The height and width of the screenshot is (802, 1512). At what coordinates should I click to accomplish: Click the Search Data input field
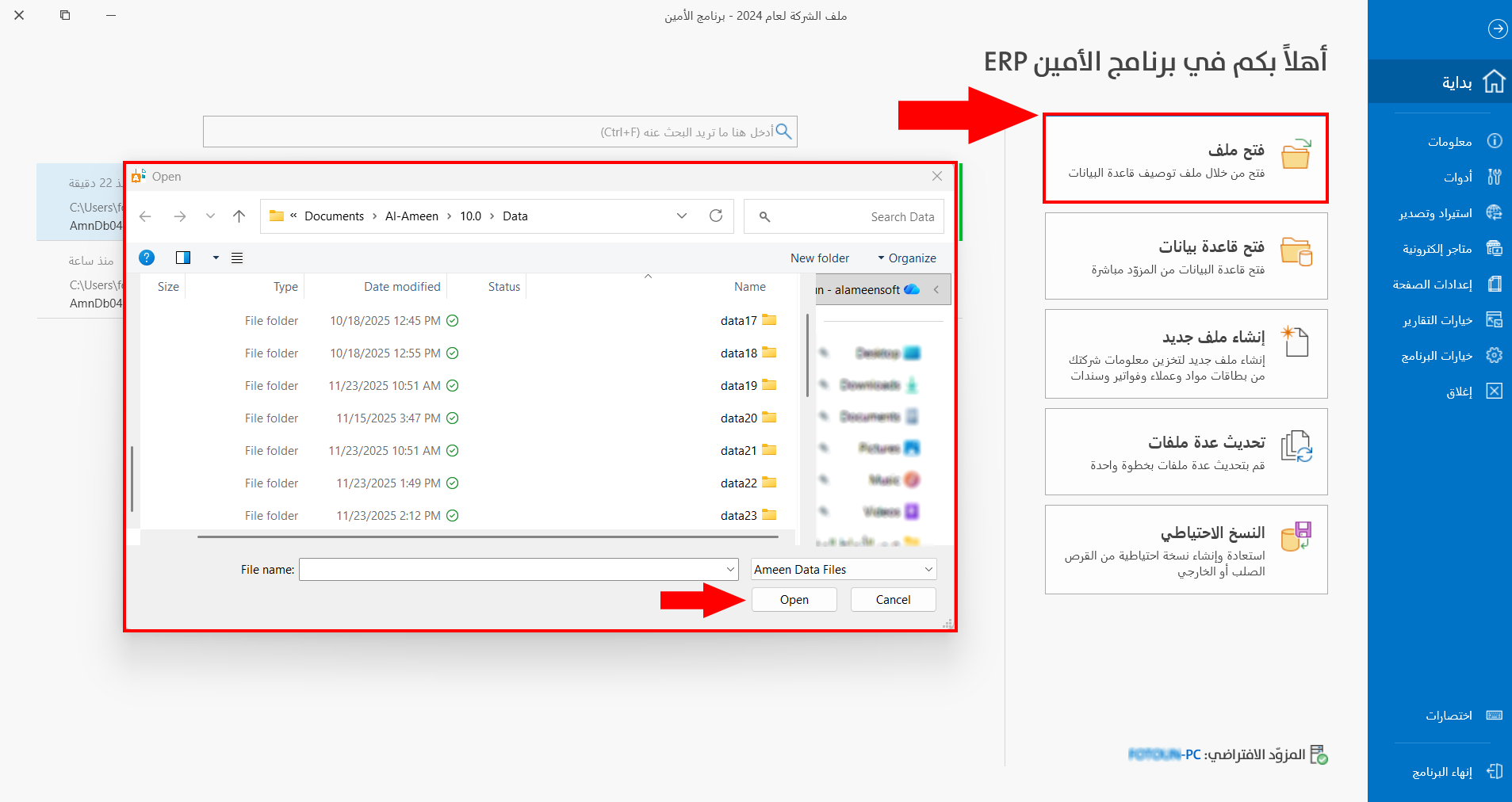coord(852,217)
